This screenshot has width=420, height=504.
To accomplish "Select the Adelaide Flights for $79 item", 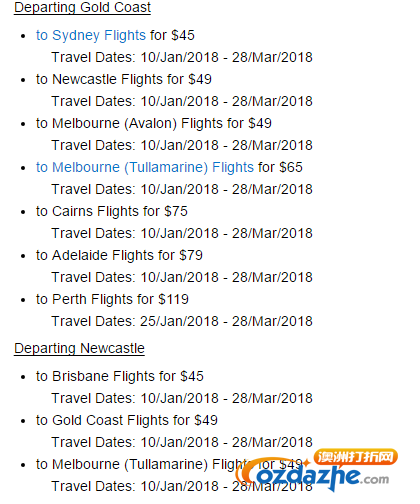I will click(119, 255).
